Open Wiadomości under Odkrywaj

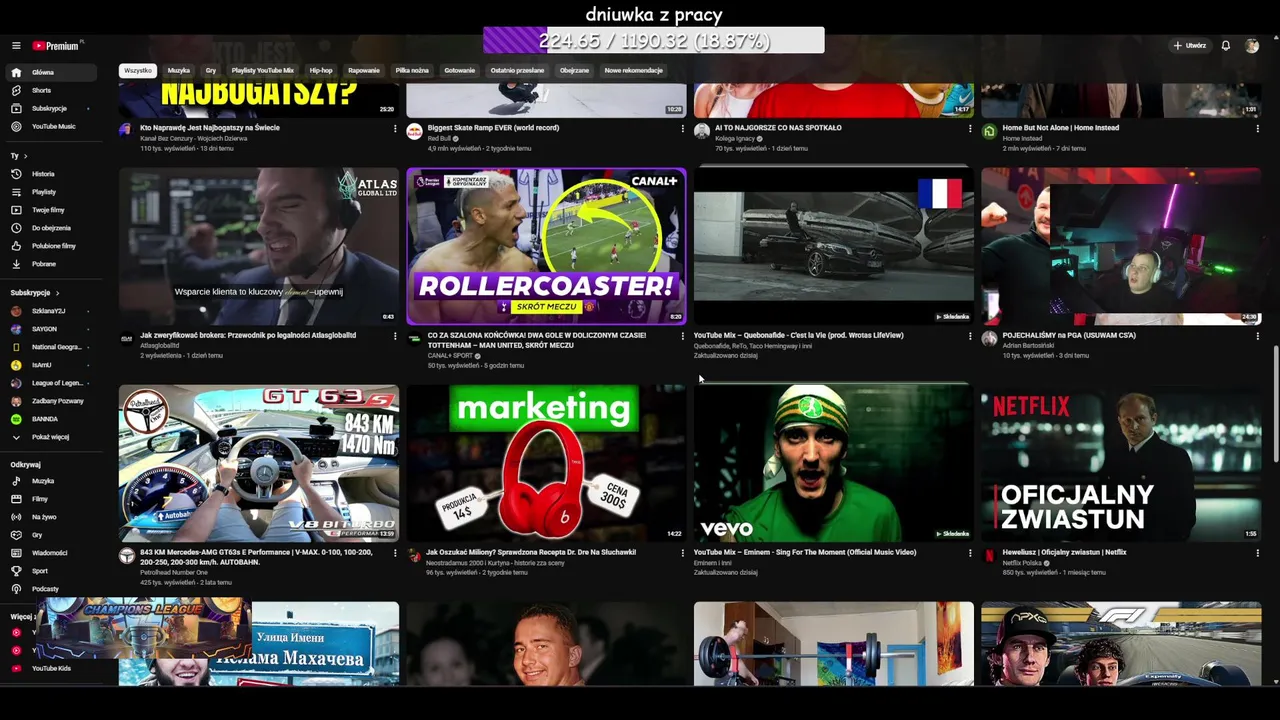coord(52,553)
